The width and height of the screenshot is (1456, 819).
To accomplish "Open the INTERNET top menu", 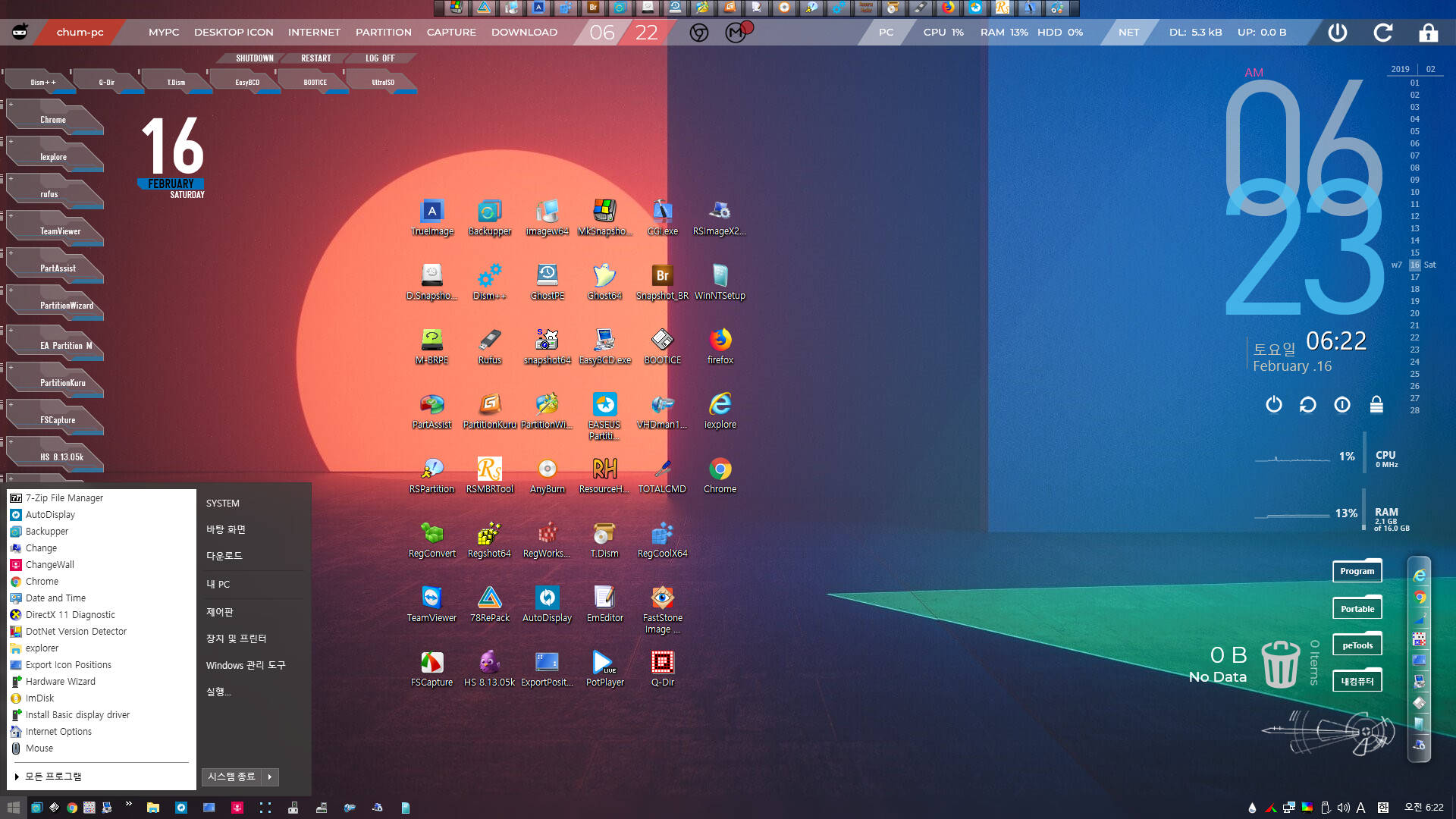I will click(314, 32).
